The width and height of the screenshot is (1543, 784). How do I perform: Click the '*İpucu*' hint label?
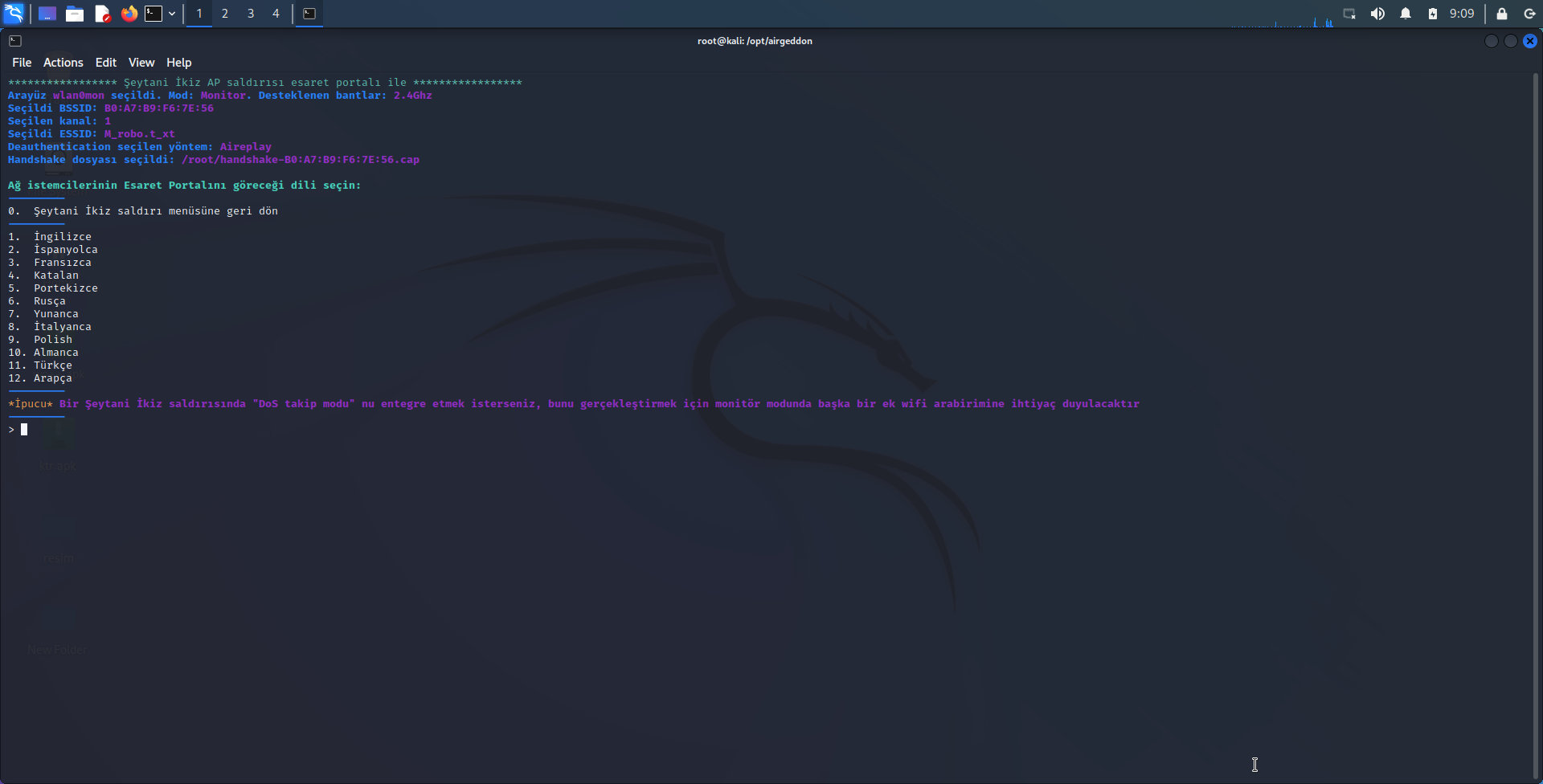tap(31, 404)
